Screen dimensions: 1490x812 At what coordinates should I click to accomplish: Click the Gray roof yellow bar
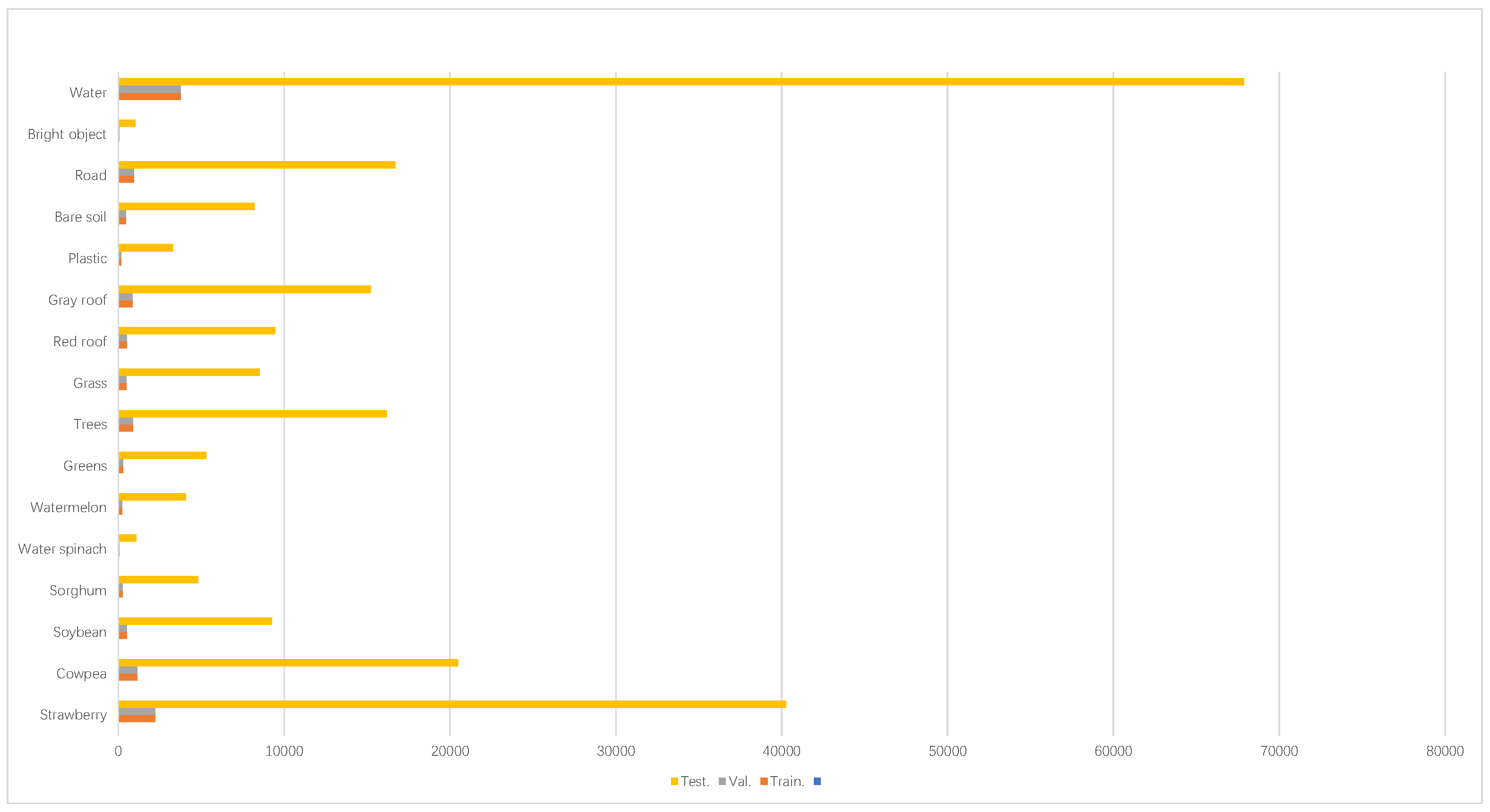click(244, 289)
